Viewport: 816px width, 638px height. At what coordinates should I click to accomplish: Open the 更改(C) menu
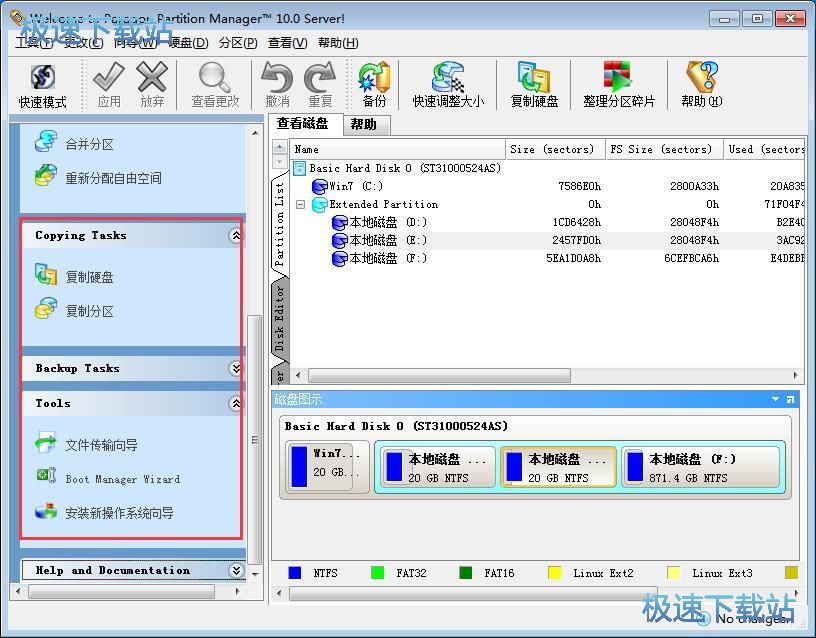coord(83,43)
